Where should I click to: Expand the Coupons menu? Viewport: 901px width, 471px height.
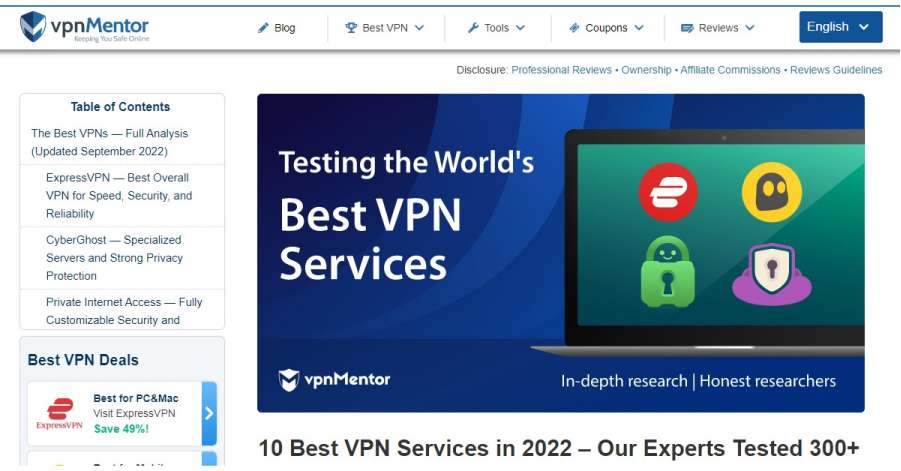(639, 28)
